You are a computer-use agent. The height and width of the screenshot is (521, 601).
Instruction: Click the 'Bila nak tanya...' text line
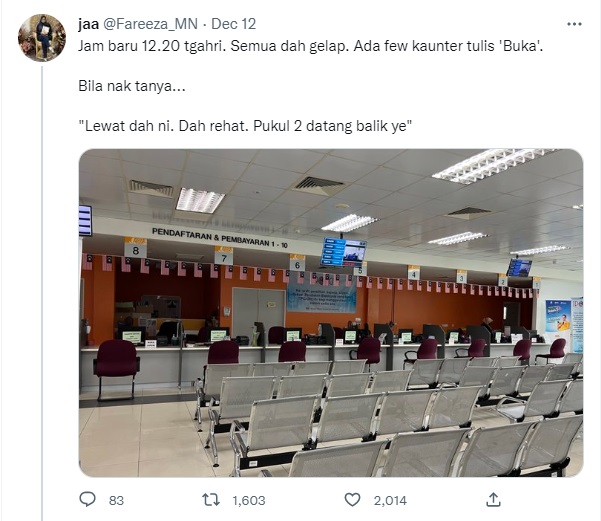tap(132, 86)
